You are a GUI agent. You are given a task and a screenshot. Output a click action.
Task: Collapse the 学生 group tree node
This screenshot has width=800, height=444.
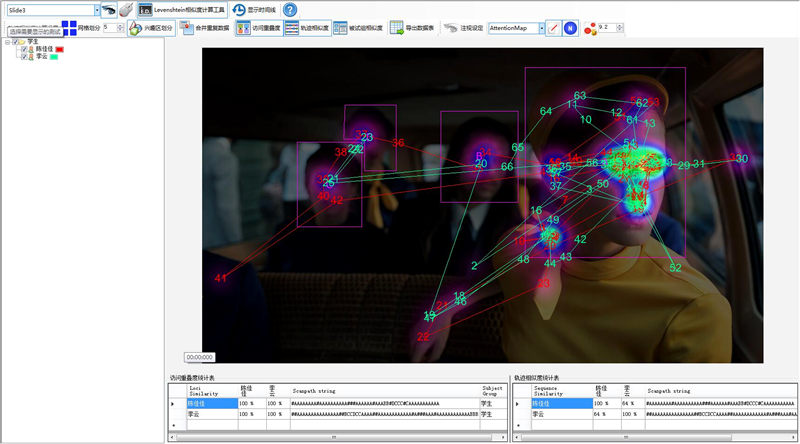point(8,42)
